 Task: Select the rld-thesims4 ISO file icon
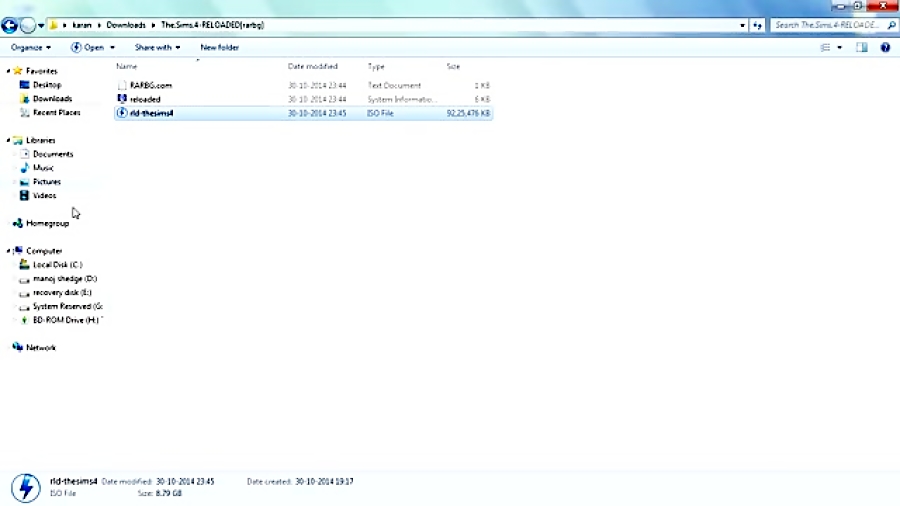[x=122, y=113]
